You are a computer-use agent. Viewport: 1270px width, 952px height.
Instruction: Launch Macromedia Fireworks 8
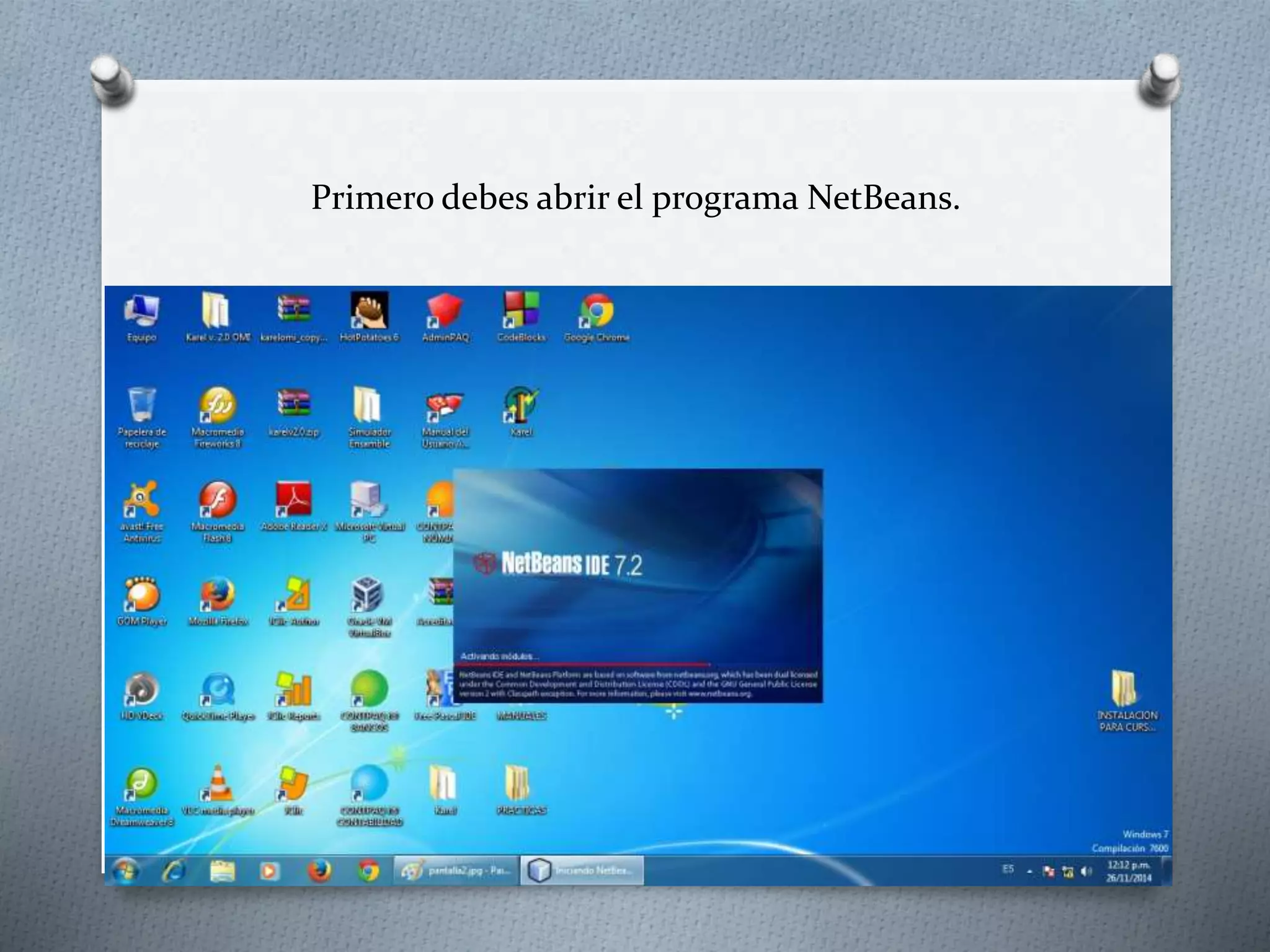tap(217, 418)
